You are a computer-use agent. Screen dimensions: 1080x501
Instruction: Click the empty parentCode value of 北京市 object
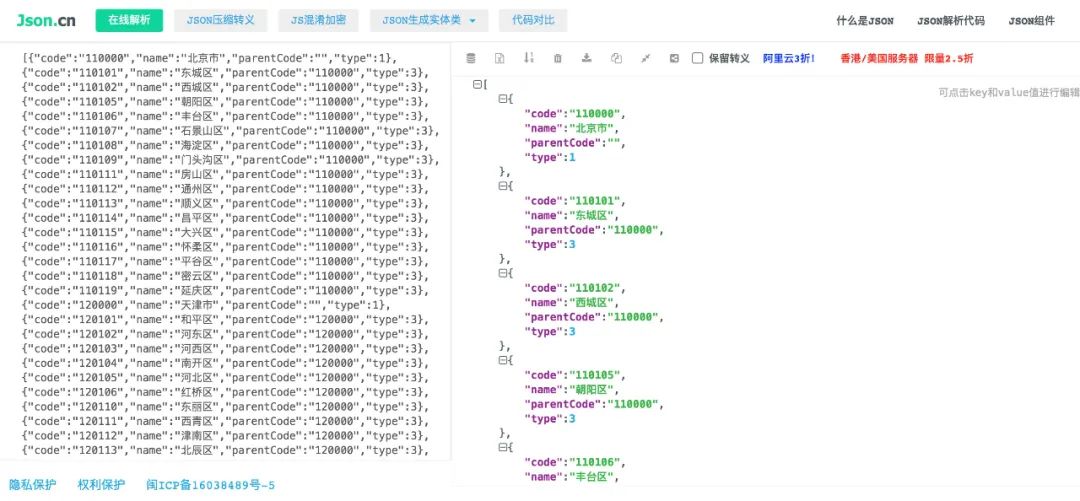(x=613, y=143)
